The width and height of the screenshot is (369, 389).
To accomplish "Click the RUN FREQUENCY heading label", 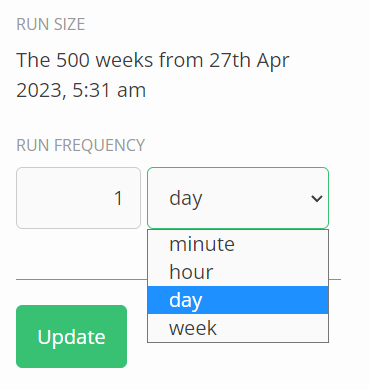I will [81, 145].
